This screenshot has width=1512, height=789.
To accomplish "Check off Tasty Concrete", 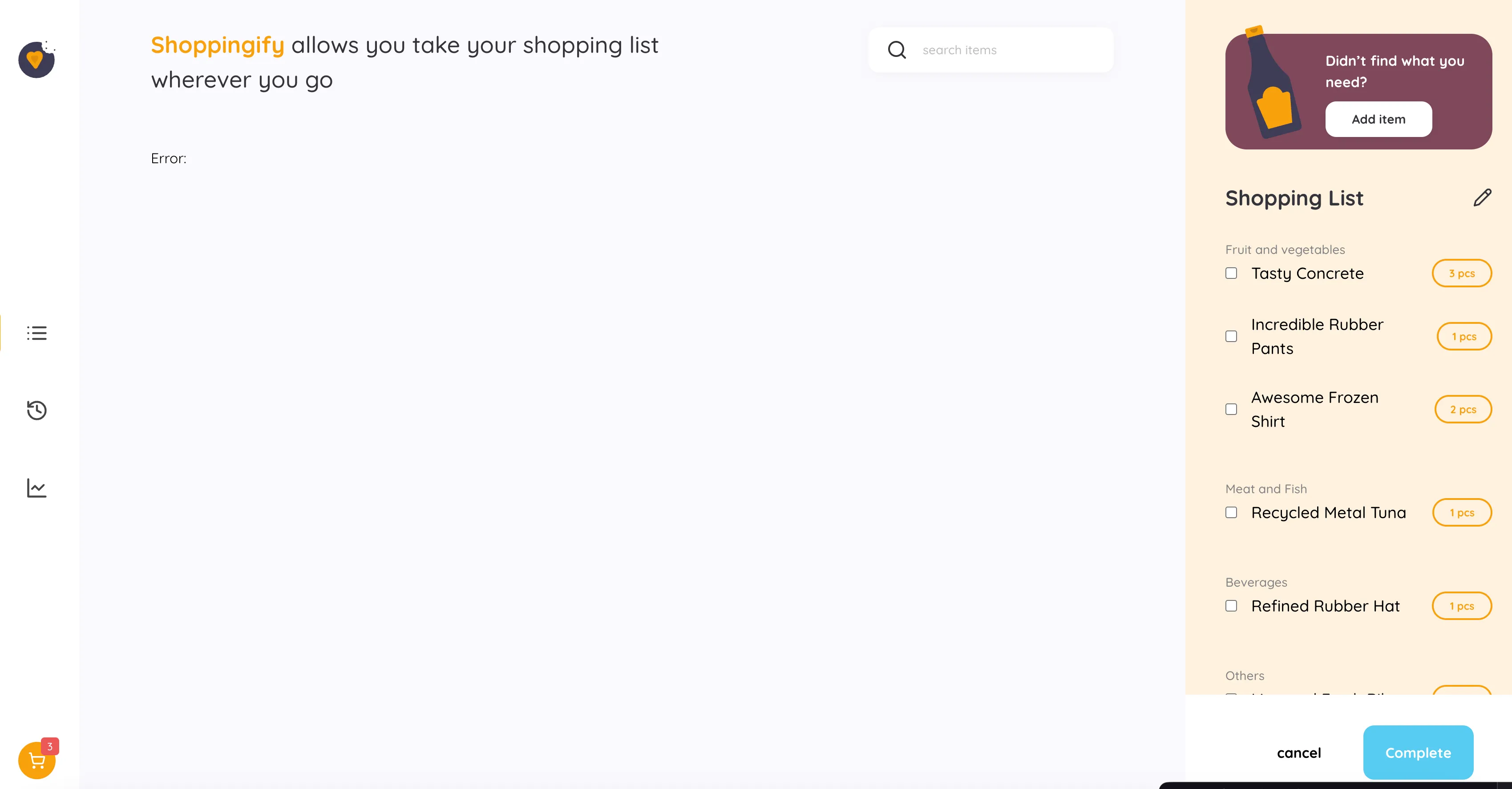I will pos(1231,274).
